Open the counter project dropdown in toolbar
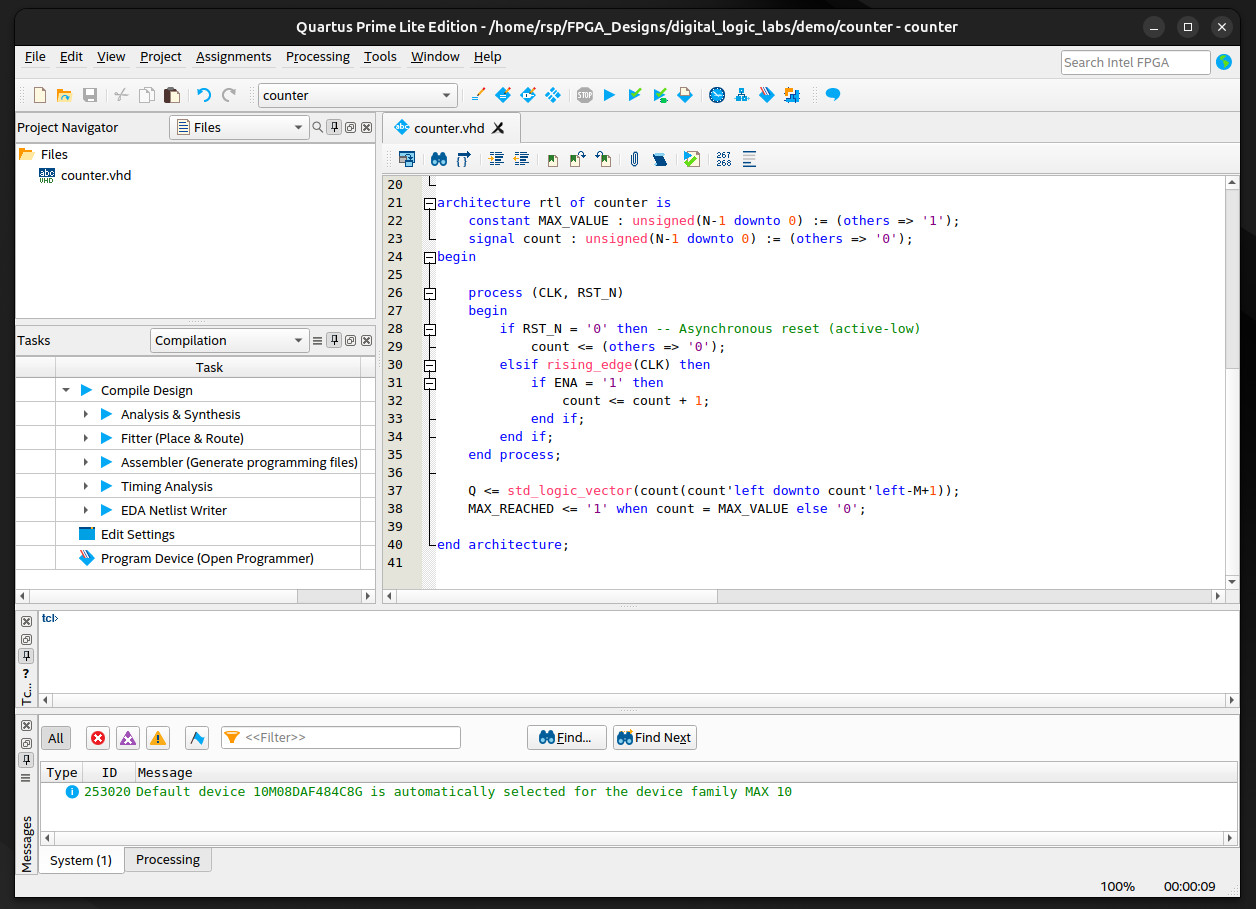The width and height of the screenshot is (1256, 909). tap(357, 96)
